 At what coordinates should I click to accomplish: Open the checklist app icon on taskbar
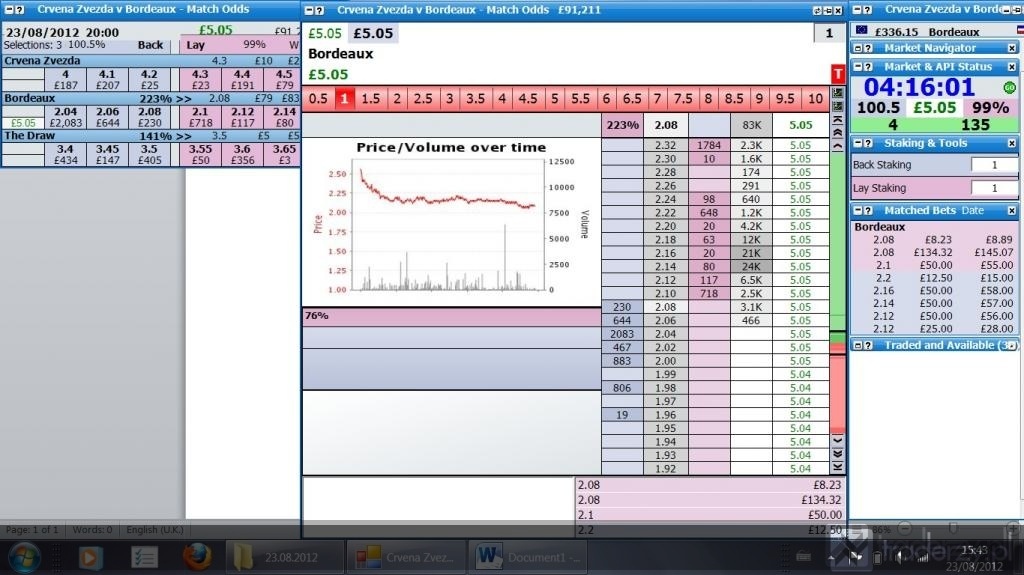pyautogui.click(x=144, y=557)
